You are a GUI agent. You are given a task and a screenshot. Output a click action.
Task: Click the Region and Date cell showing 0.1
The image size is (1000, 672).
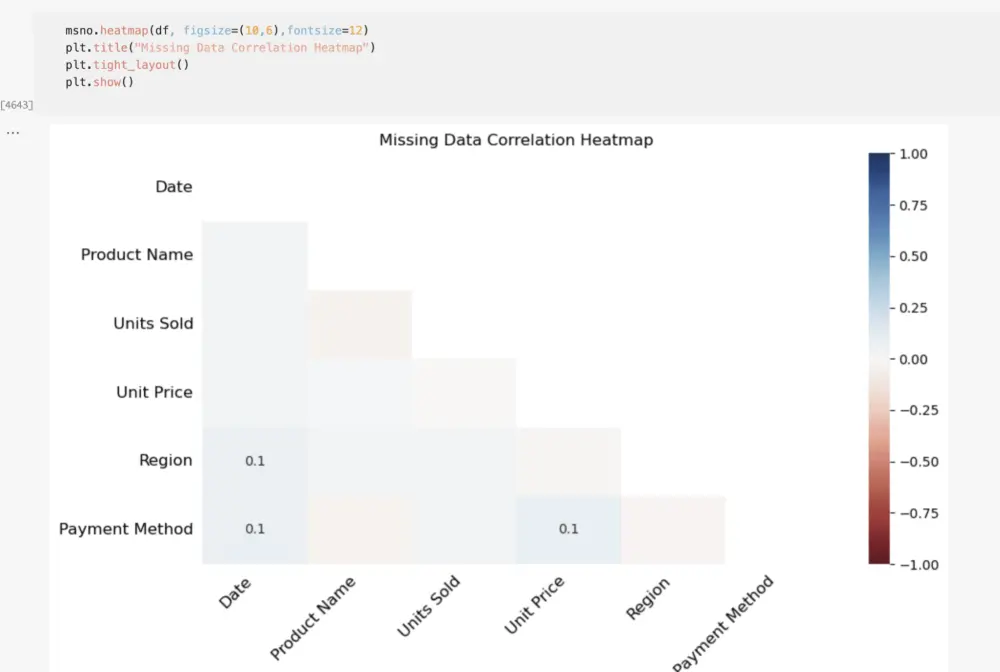point(255,461)
